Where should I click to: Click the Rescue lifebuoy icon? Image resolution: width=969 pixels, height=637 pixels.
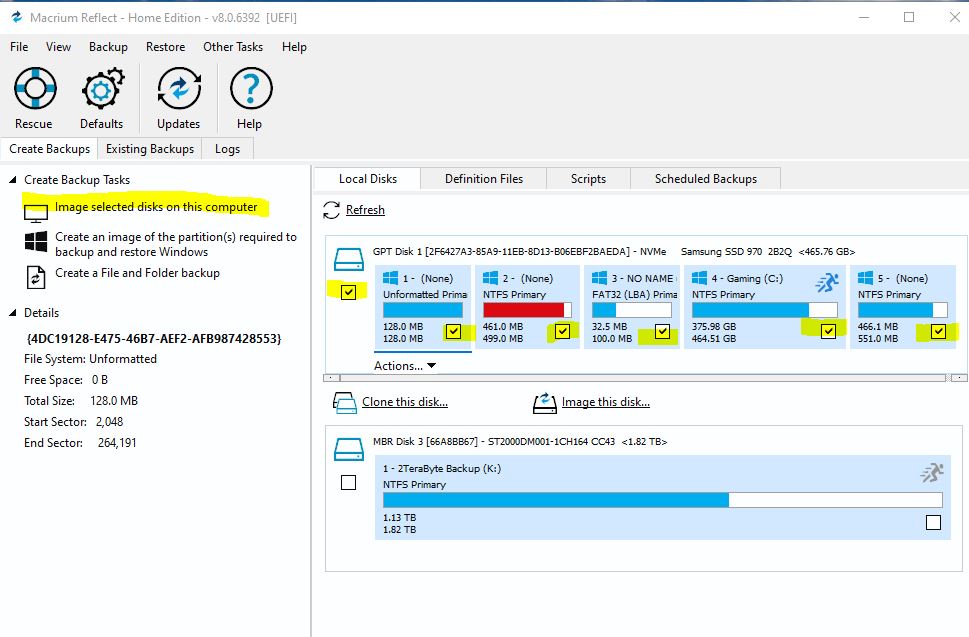point(34,89)
